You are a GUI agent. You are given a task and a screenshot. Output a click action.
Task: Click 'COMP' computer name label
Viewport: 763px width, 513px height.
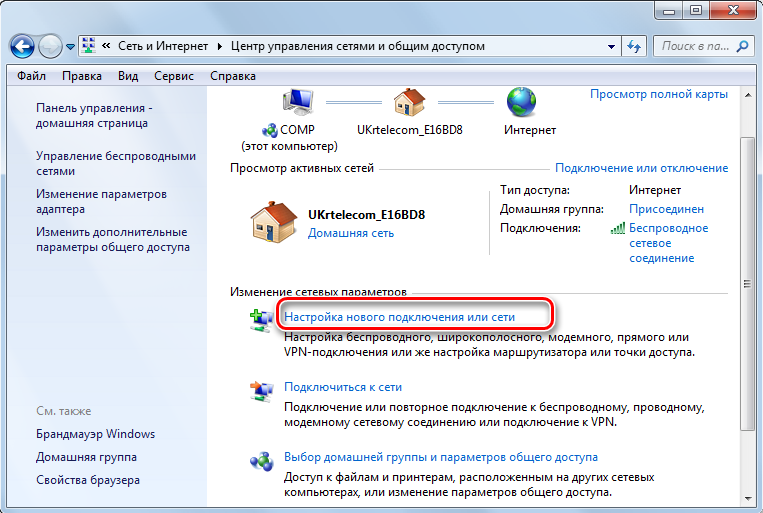coord(297,130)
